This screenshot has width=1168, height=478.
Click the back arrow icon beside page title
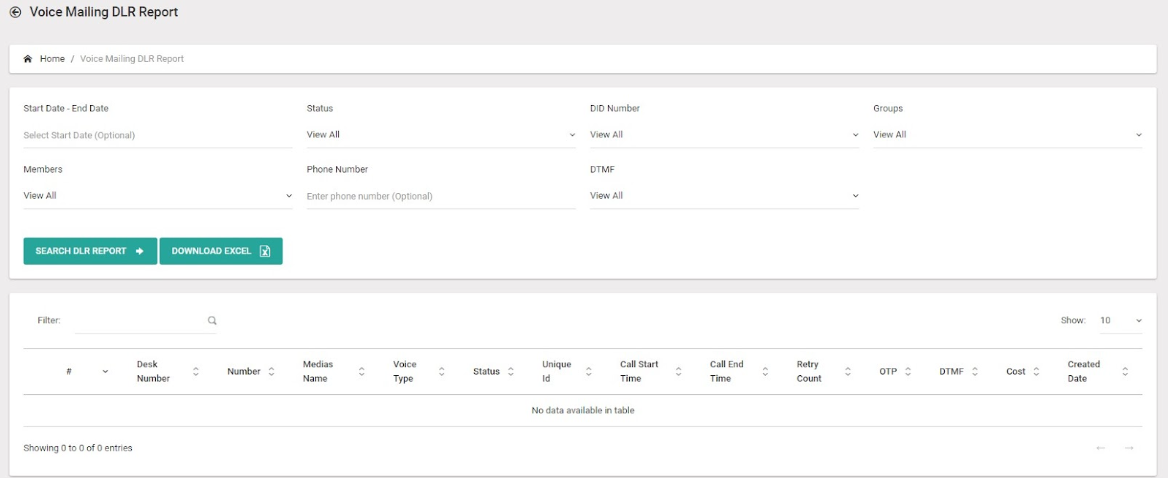15,13
